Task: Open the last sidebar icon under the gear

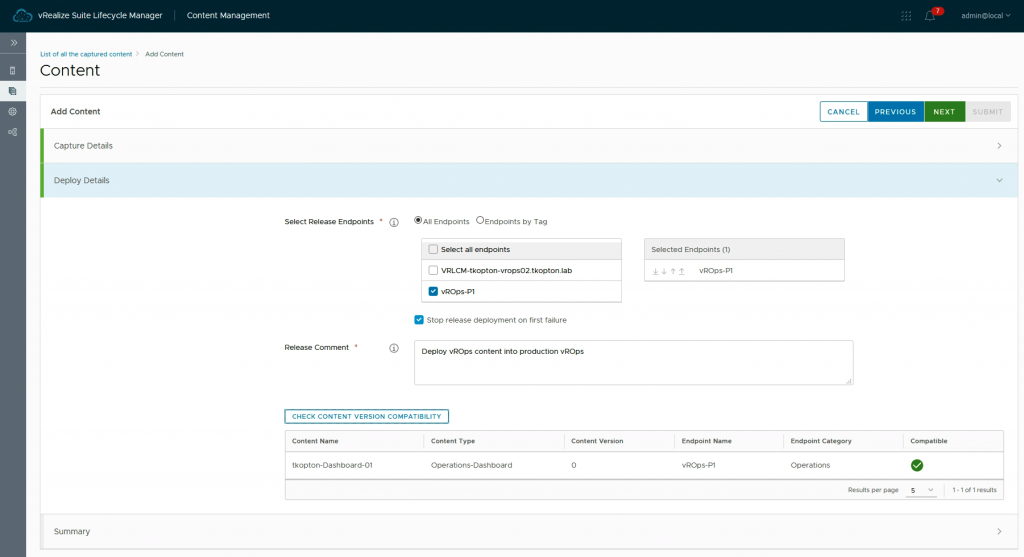Action: [12, 132]
